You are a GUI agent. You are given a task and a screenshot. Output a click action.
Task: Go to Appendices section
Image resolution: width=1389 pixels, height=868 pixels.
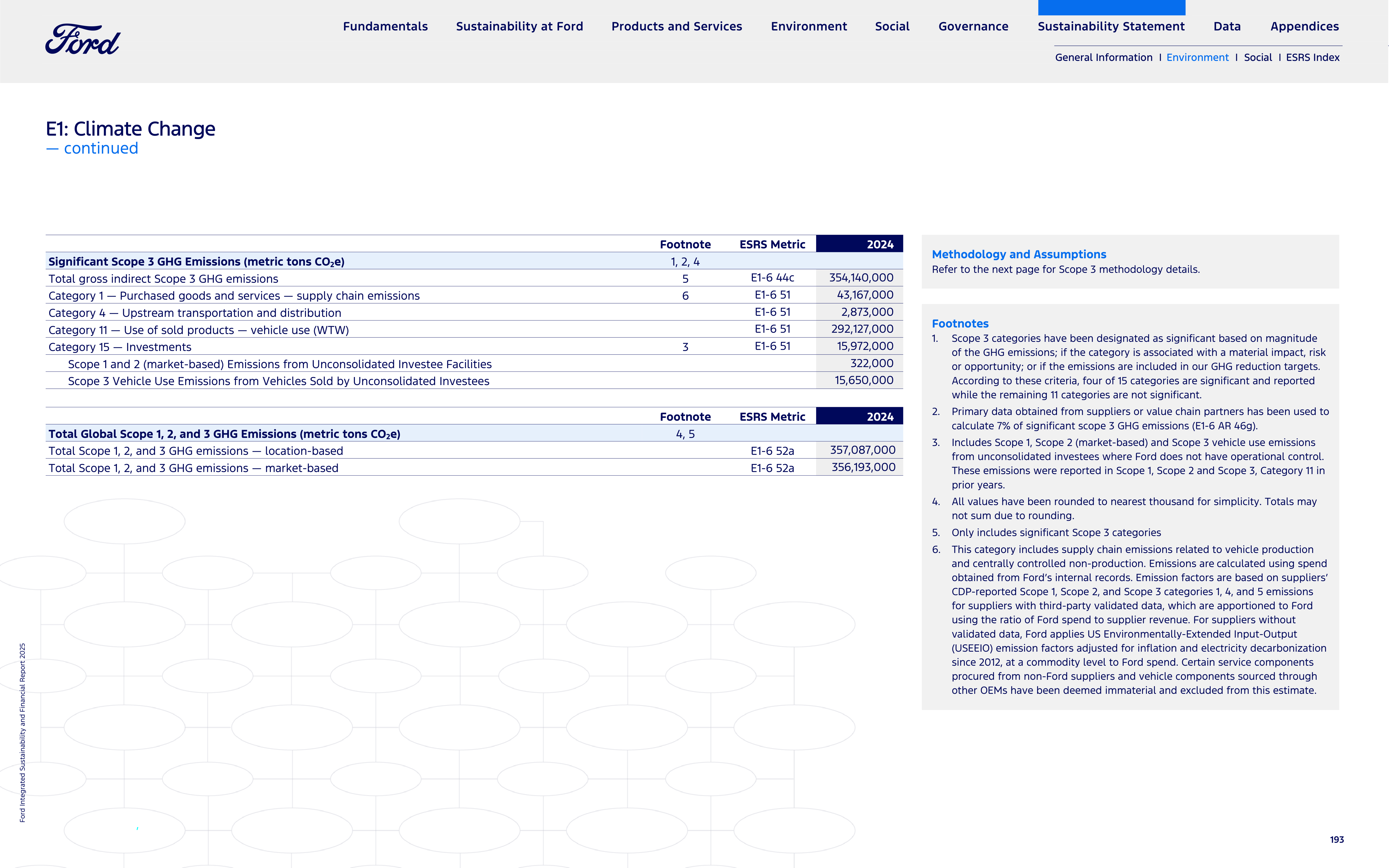1304,26
